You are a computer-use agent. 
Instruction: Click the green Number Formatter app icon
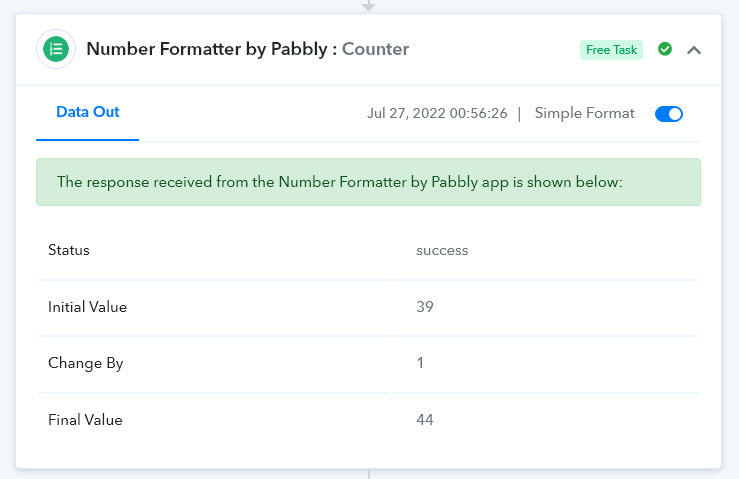[56, 49]
